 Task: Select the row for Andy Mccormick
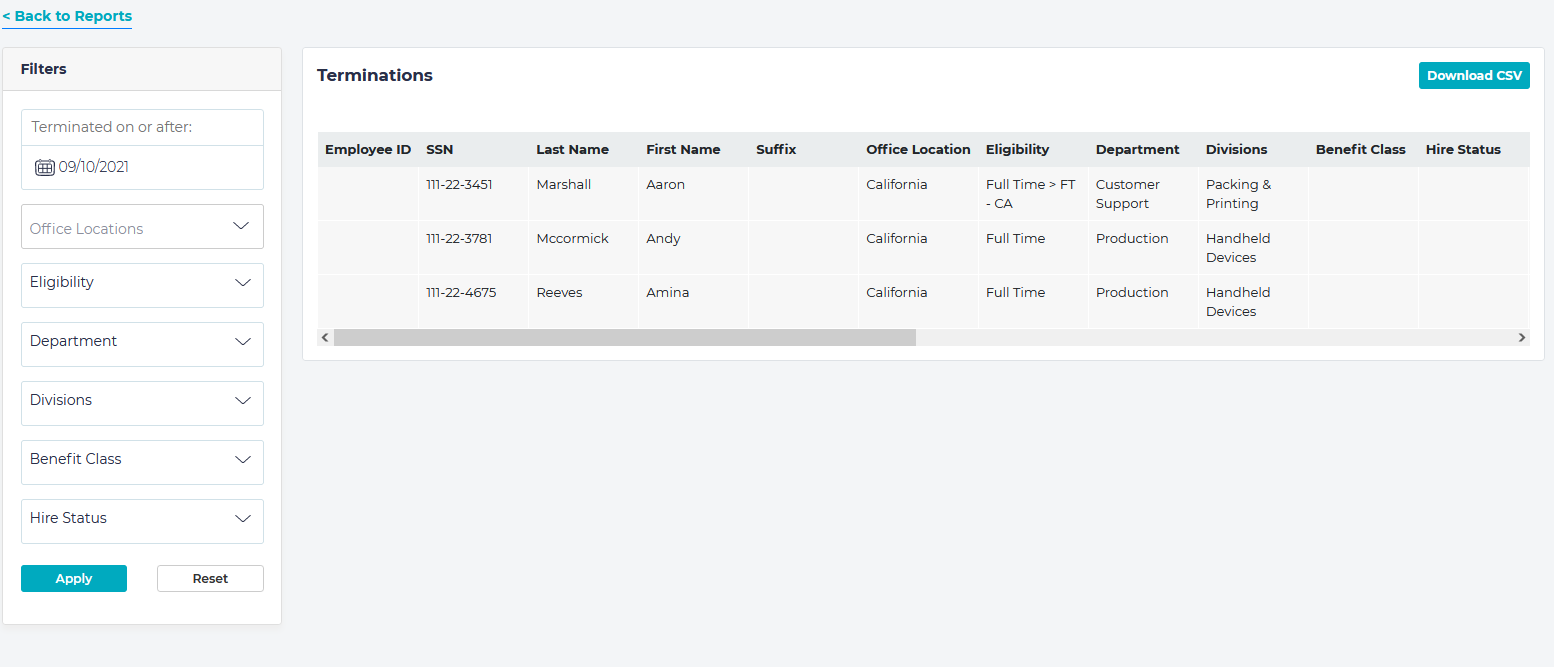pos(800,247)
